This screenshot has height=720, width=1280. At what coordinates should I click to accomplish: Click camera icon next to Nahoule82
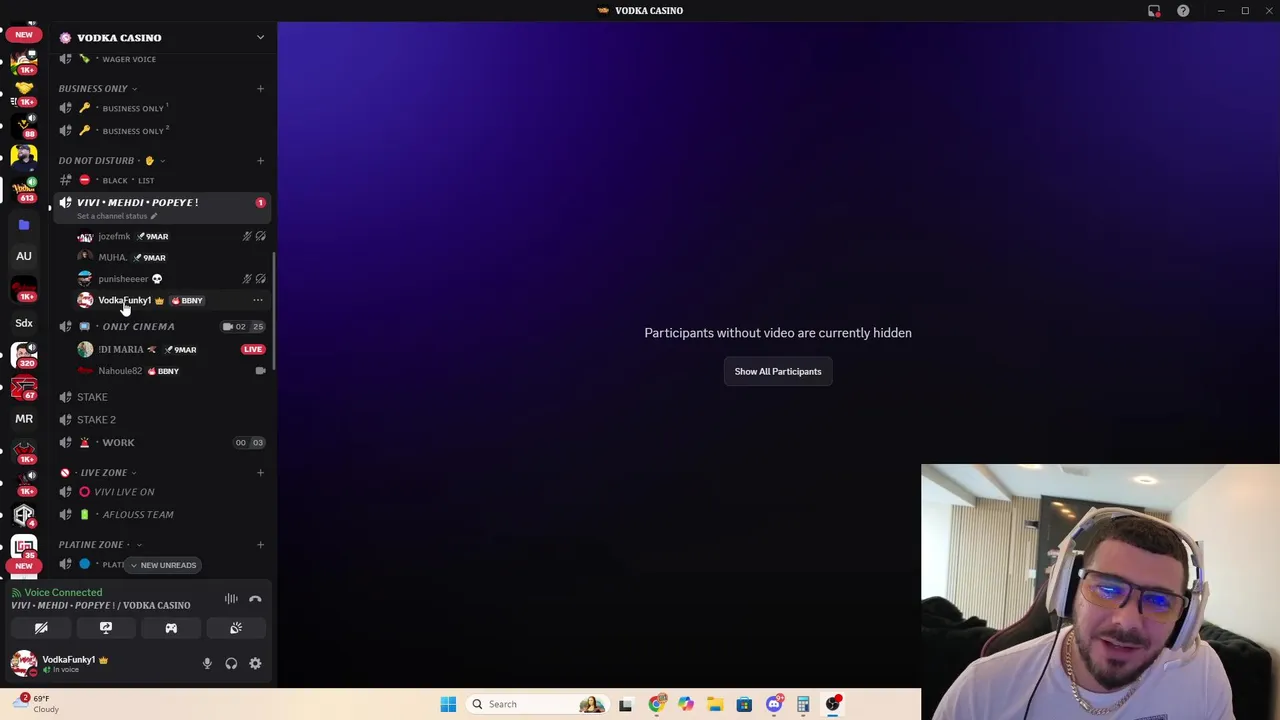coord(260,371)
